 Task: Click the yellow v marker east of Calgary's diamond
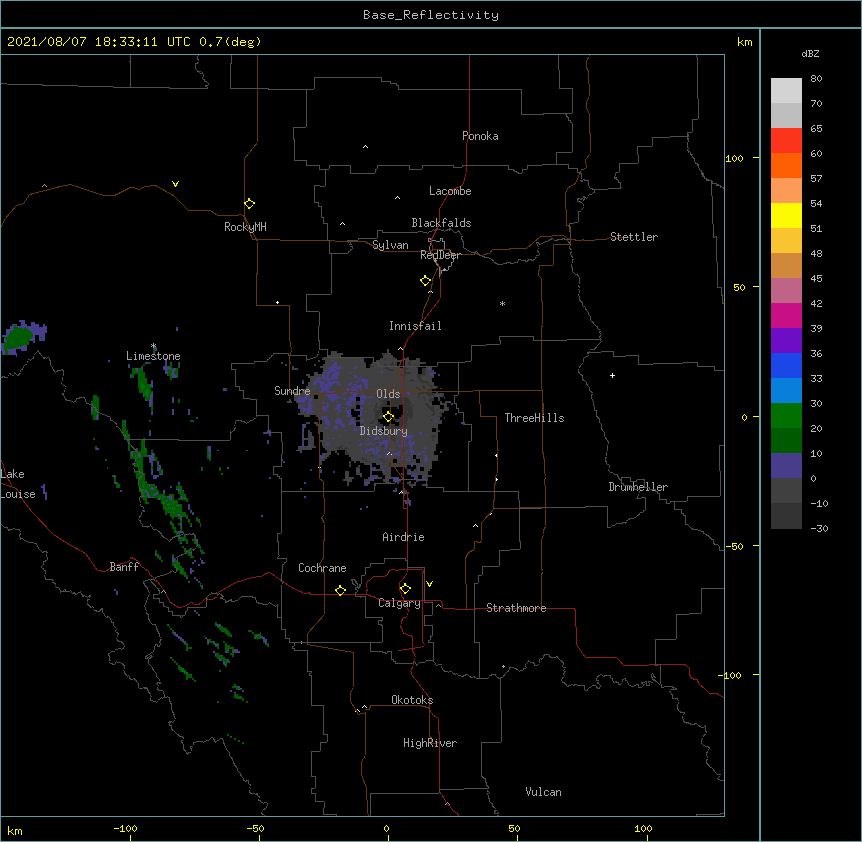[x=429, y=584]
